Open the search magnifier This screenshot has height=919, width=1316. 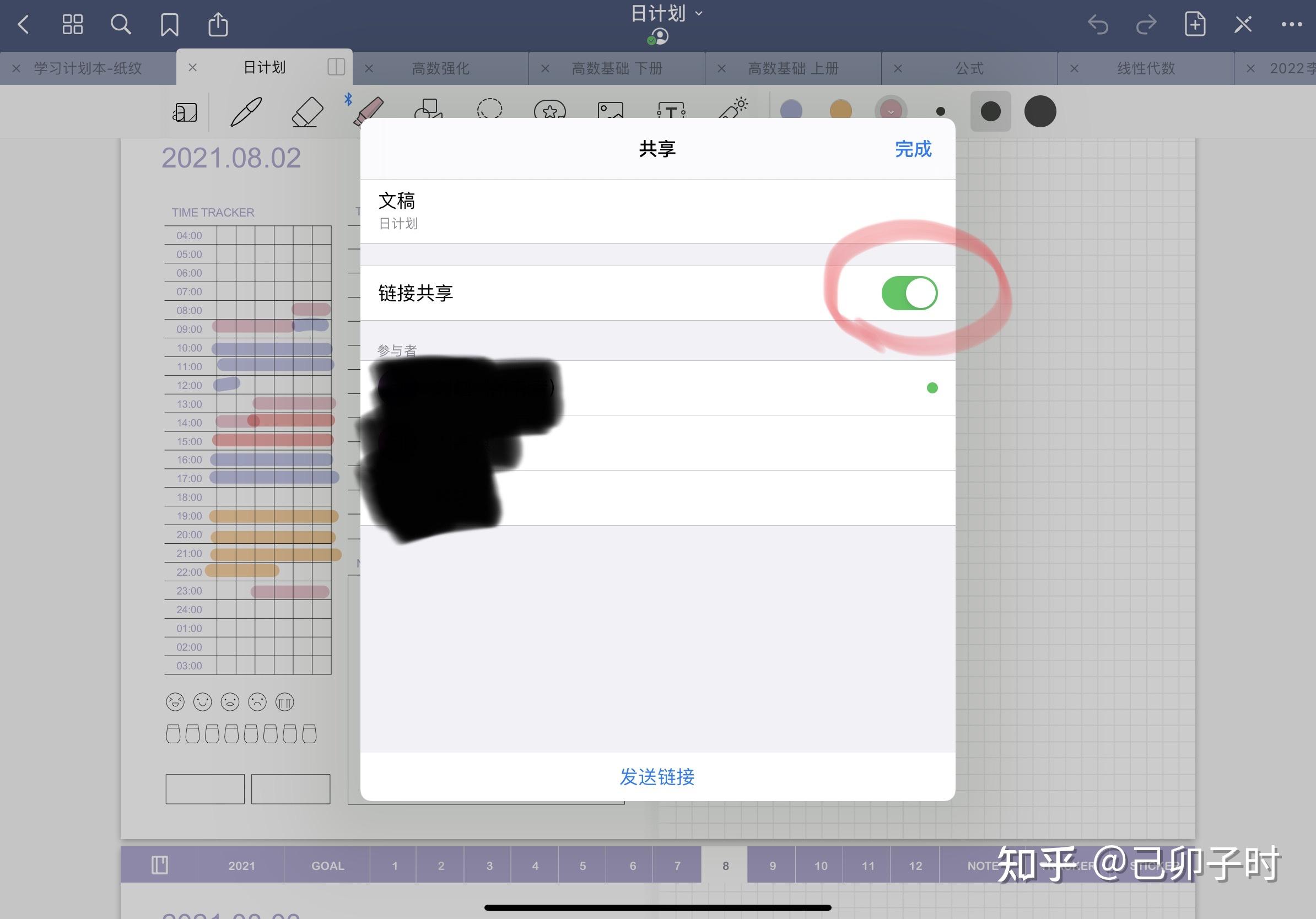(x=120, y=25)
